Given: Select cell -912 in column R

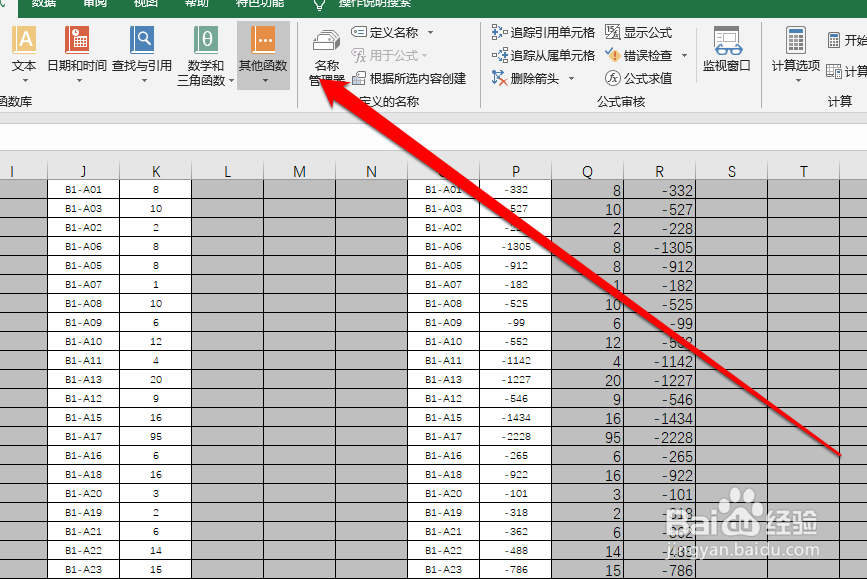Looking at the screenshot, I should [660, 265].
